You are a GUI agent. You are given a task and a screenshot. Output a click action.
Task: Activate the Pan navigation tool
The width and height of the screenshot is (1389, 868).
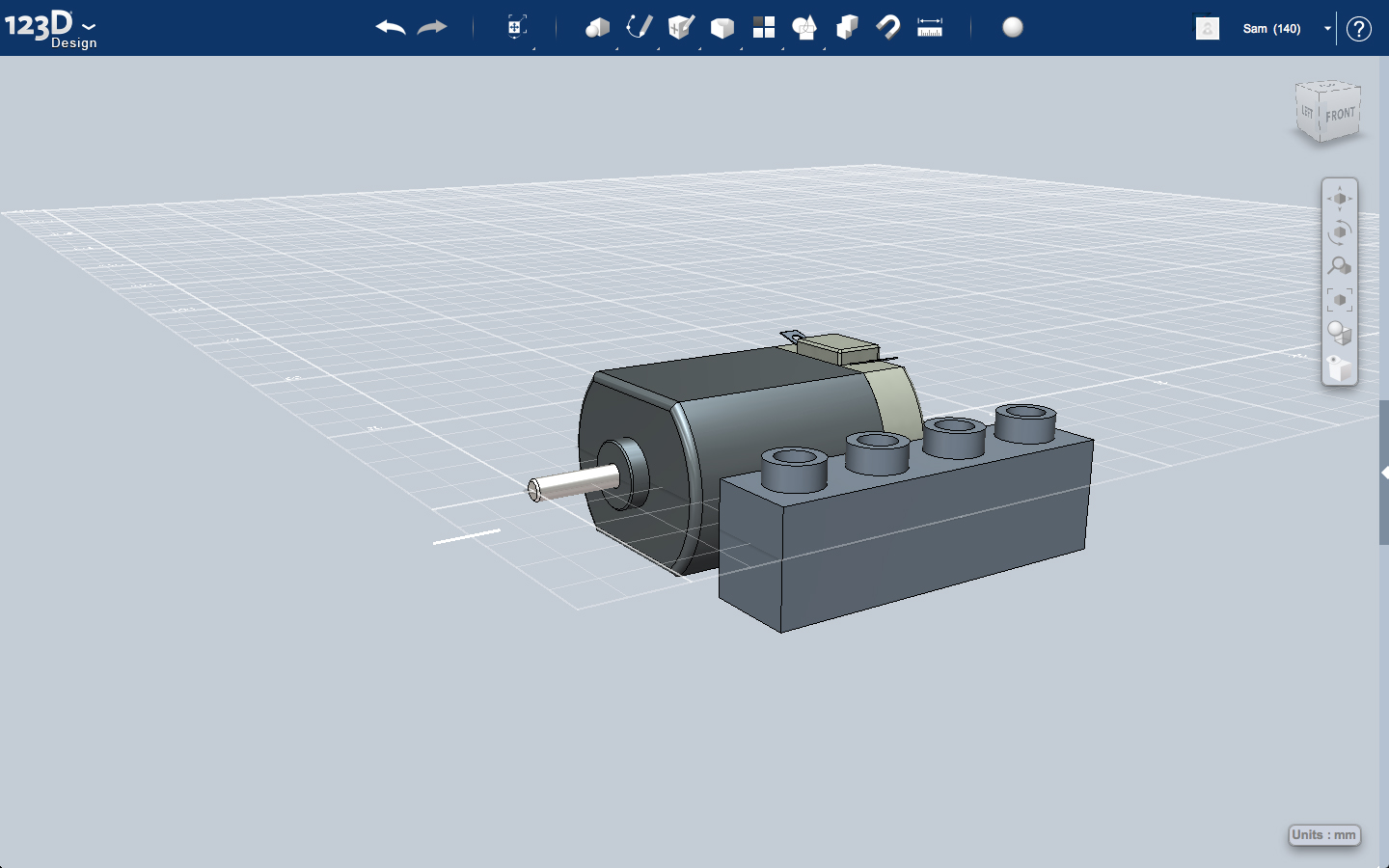[x=1340, y=199]
